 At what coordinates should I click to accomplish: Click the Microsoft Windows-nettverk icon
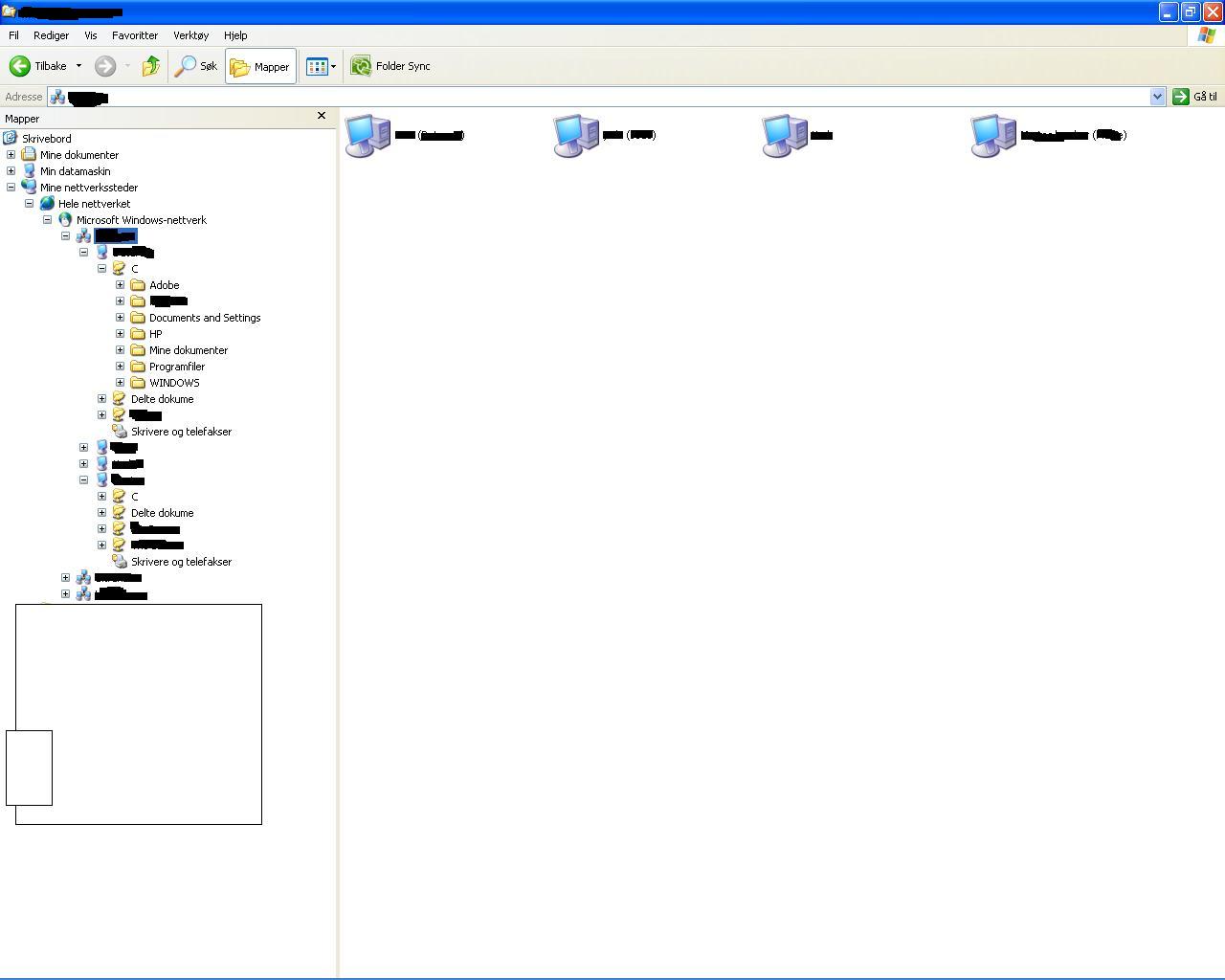[65, 220]
